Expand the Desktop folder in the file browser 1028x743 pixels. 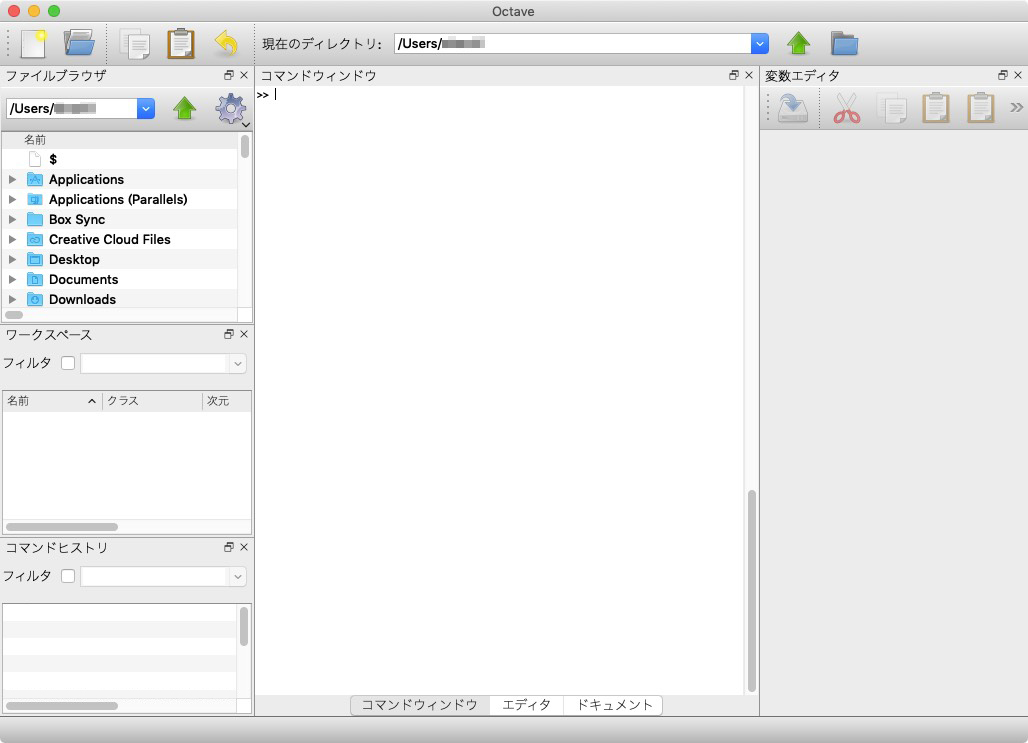11,259
